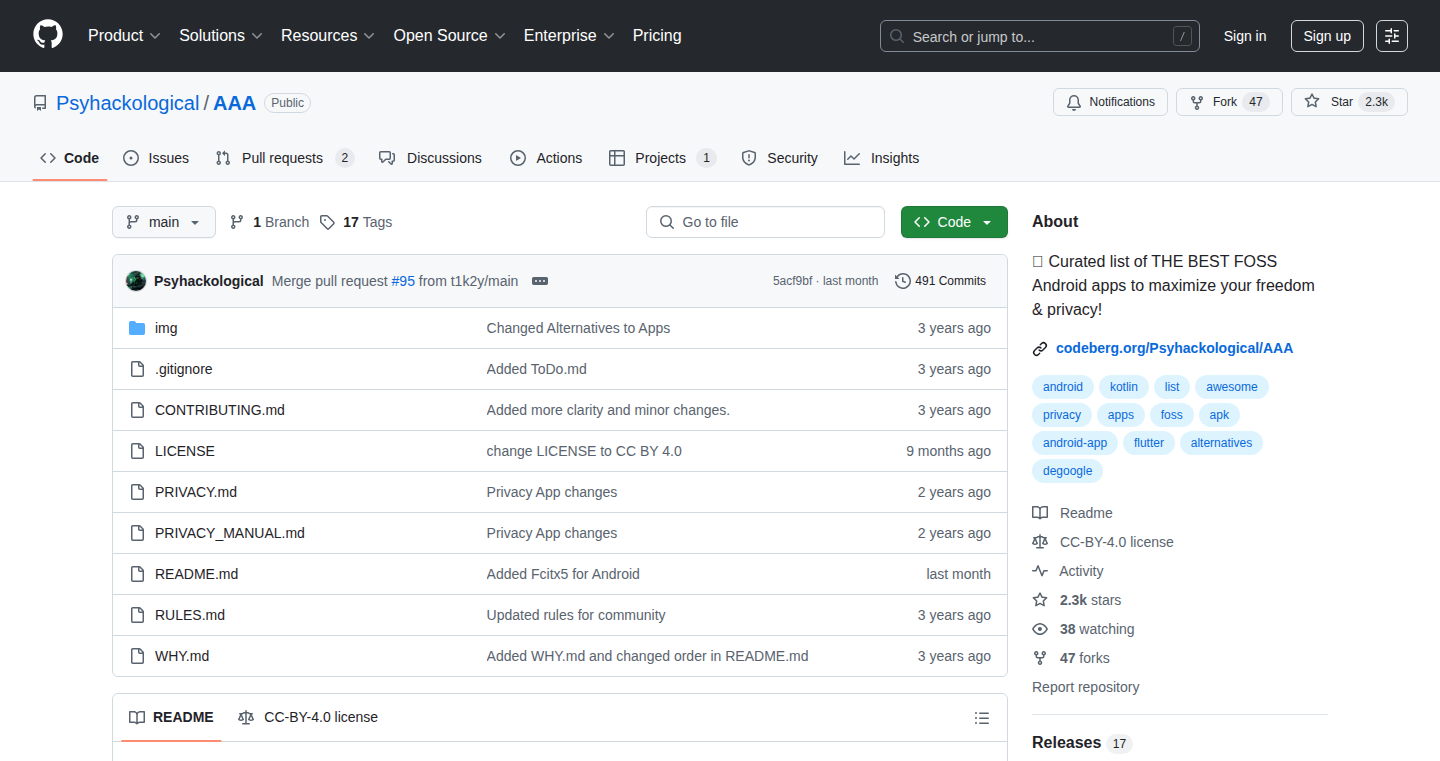Viewport: 1440px width, 761px height.
Task: Click the .gitignore file icon
Action: [137, 369]
